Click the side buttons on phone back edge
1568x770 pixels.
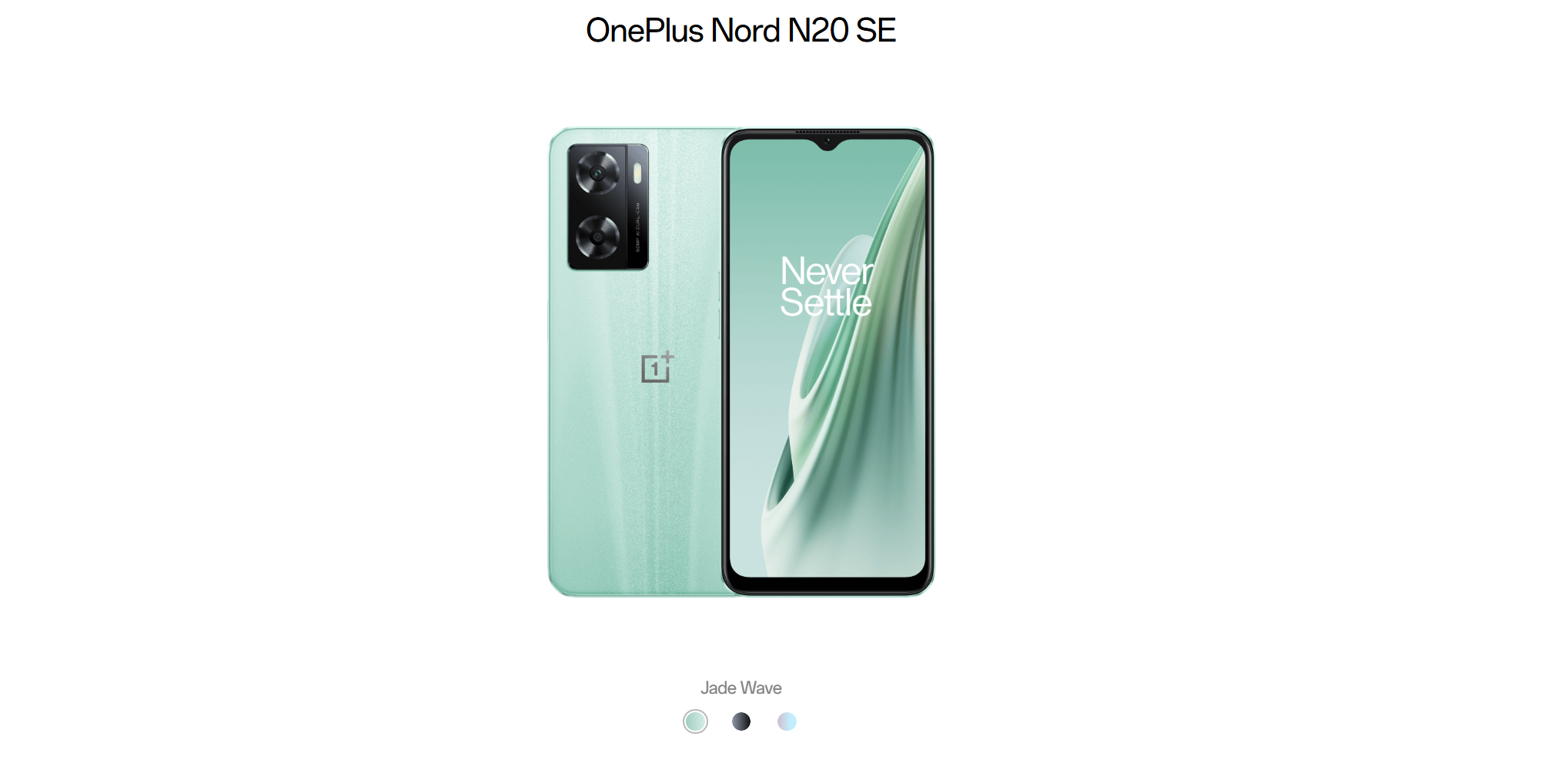(x=720, y=305)
